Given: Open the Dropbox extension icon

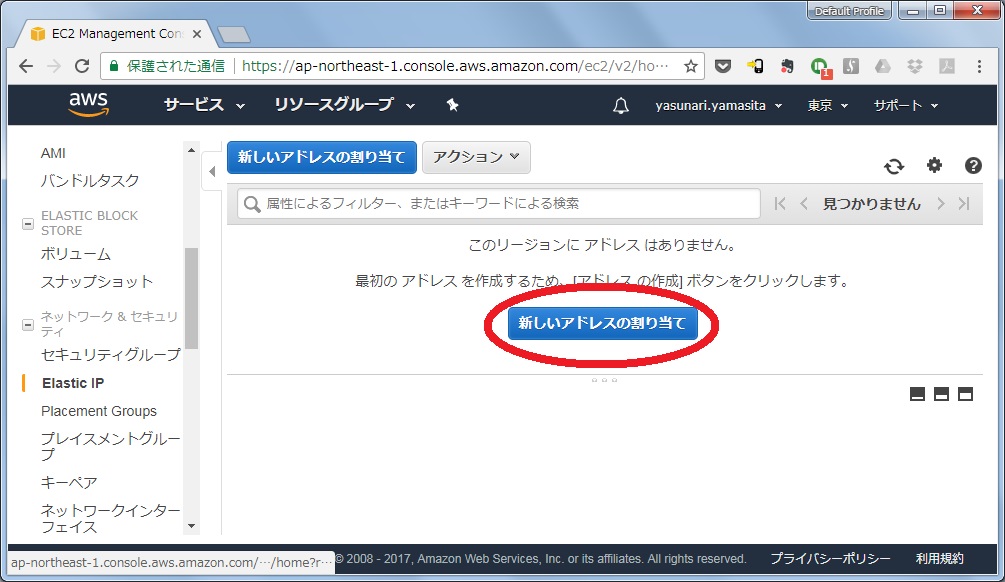Looking at the screenshot, I should tap(915, 66).
